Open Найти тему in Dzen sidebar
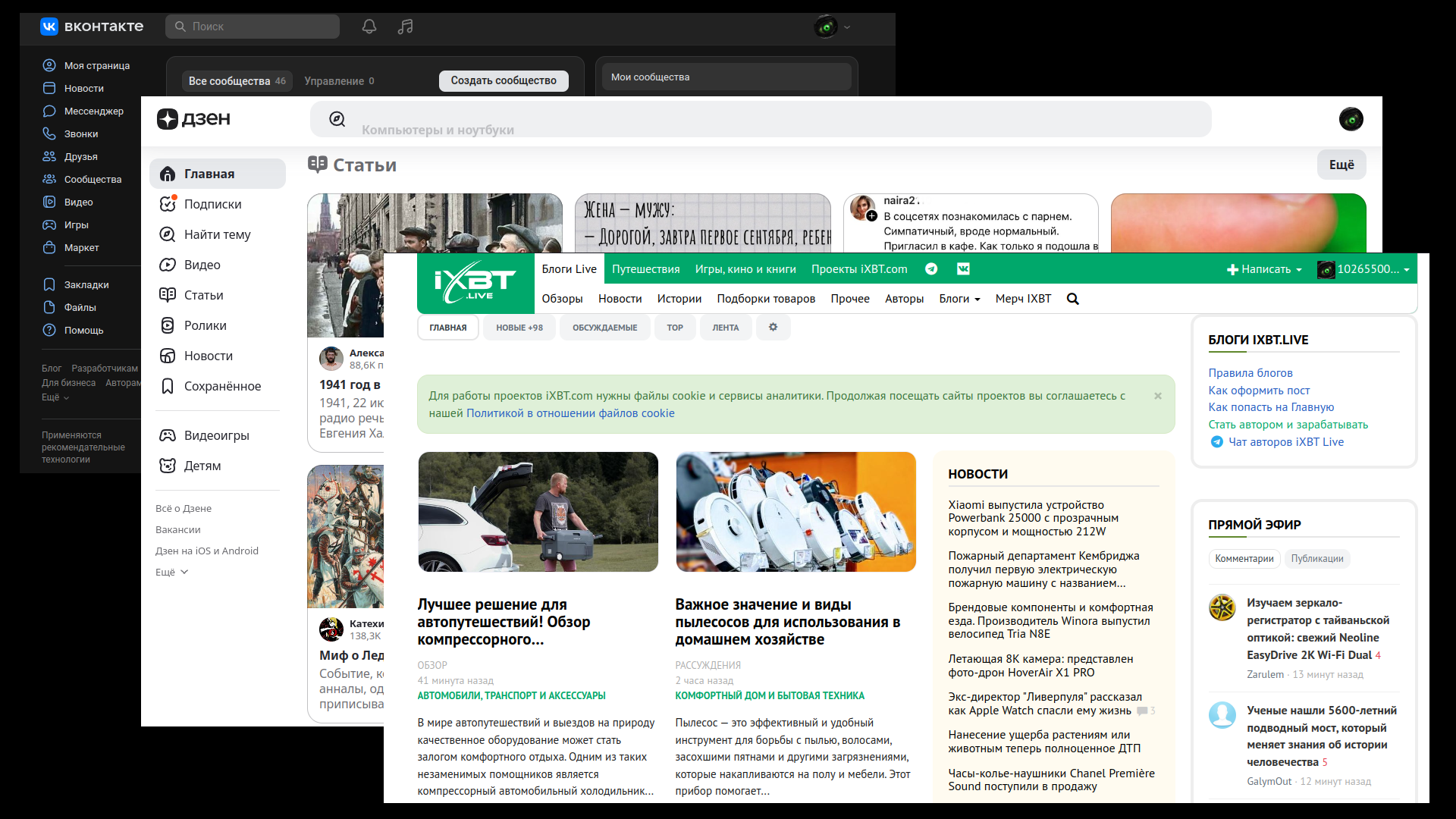Screen dimensions: 1456x819 [218, 234]
